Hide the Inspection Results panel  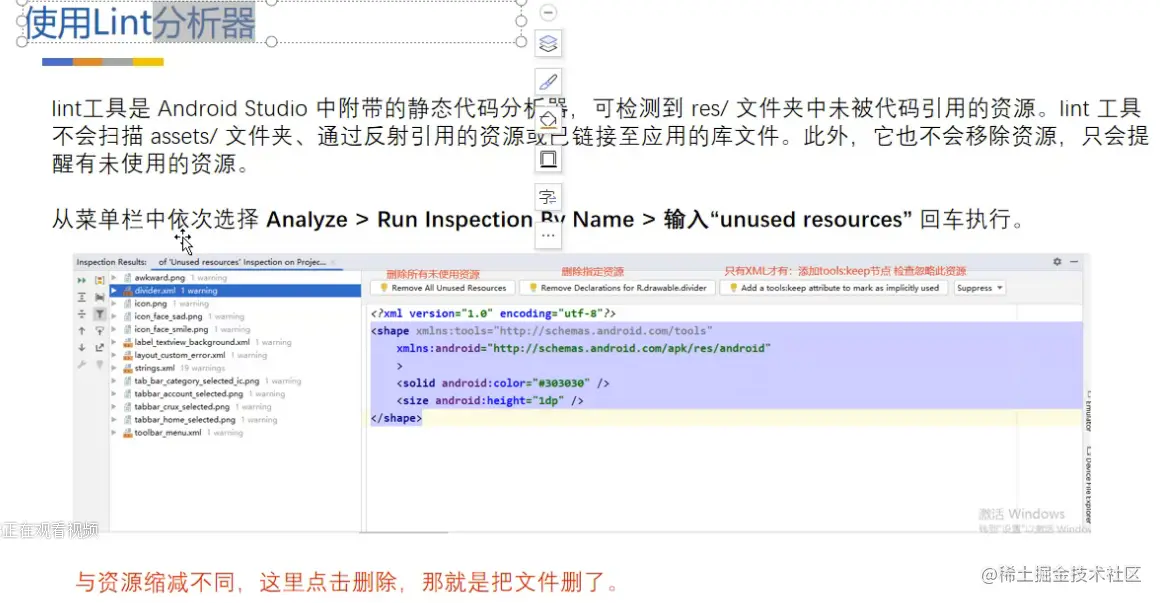coord(1074,262)
